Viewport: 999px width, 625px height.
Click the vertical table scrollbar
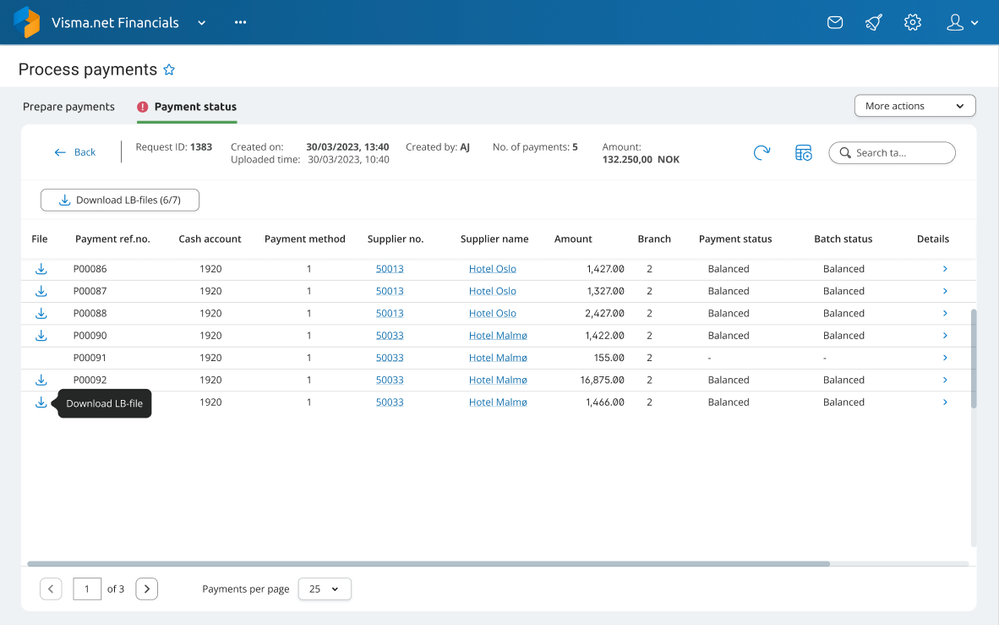pos(974,359)
